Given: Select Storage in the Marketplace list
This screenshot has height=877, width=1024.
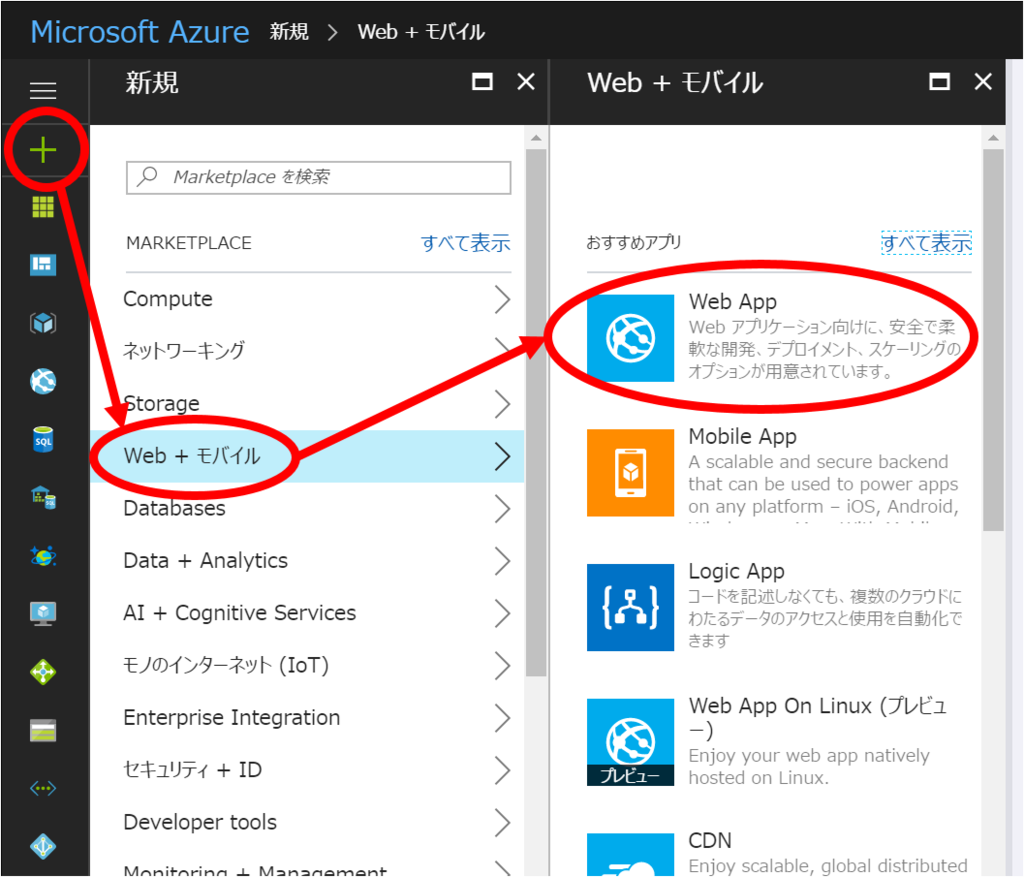Looking at the screenshot, I should click(x=308, y=404).
